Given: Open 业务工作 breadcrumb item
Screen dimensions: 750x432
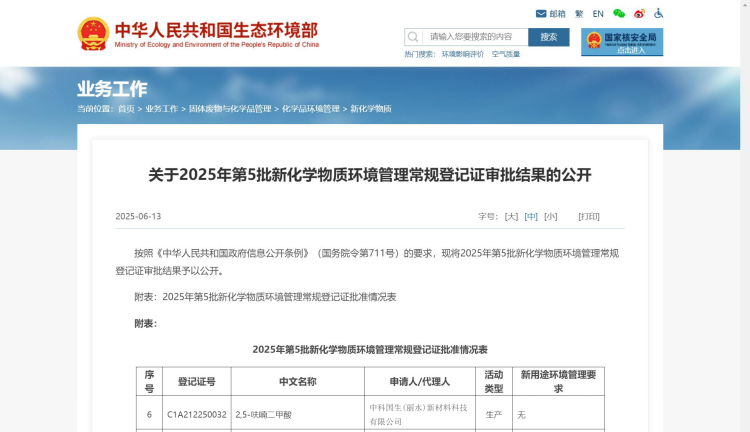Looking at the screenshot, I should click(162, 108).
